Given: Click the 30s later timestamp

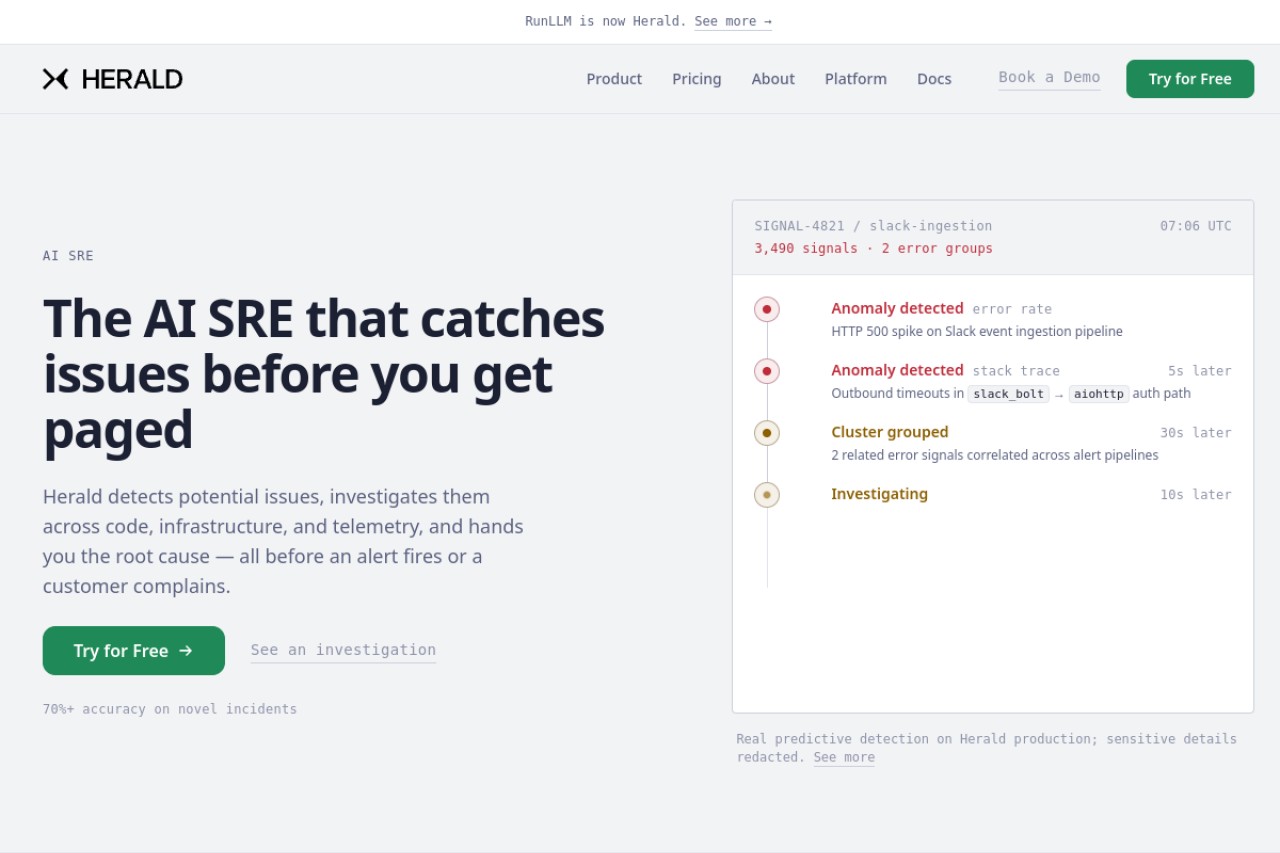Looking at the screenshot, I should 1196,433.
